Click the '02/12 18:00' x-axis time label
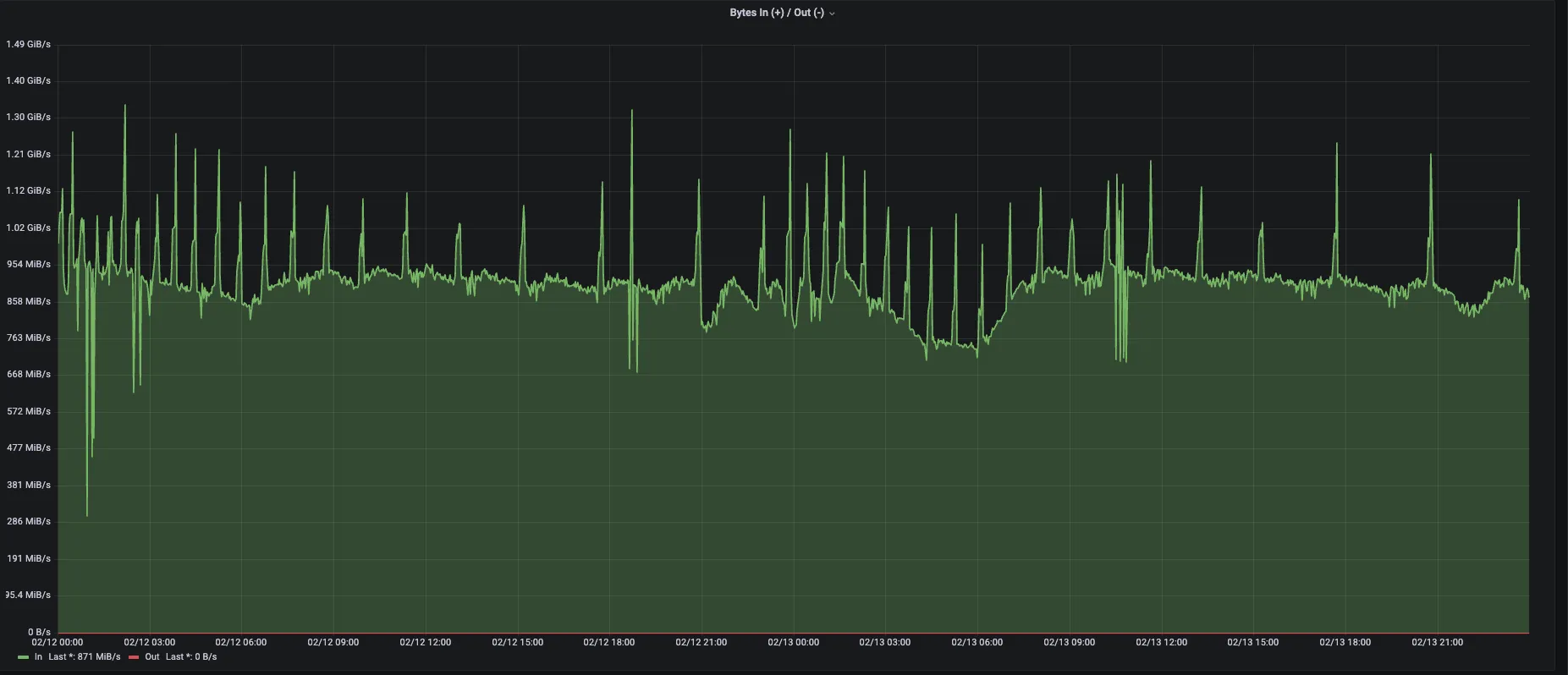The image size is (1568, 675). (x=608, y=642)
